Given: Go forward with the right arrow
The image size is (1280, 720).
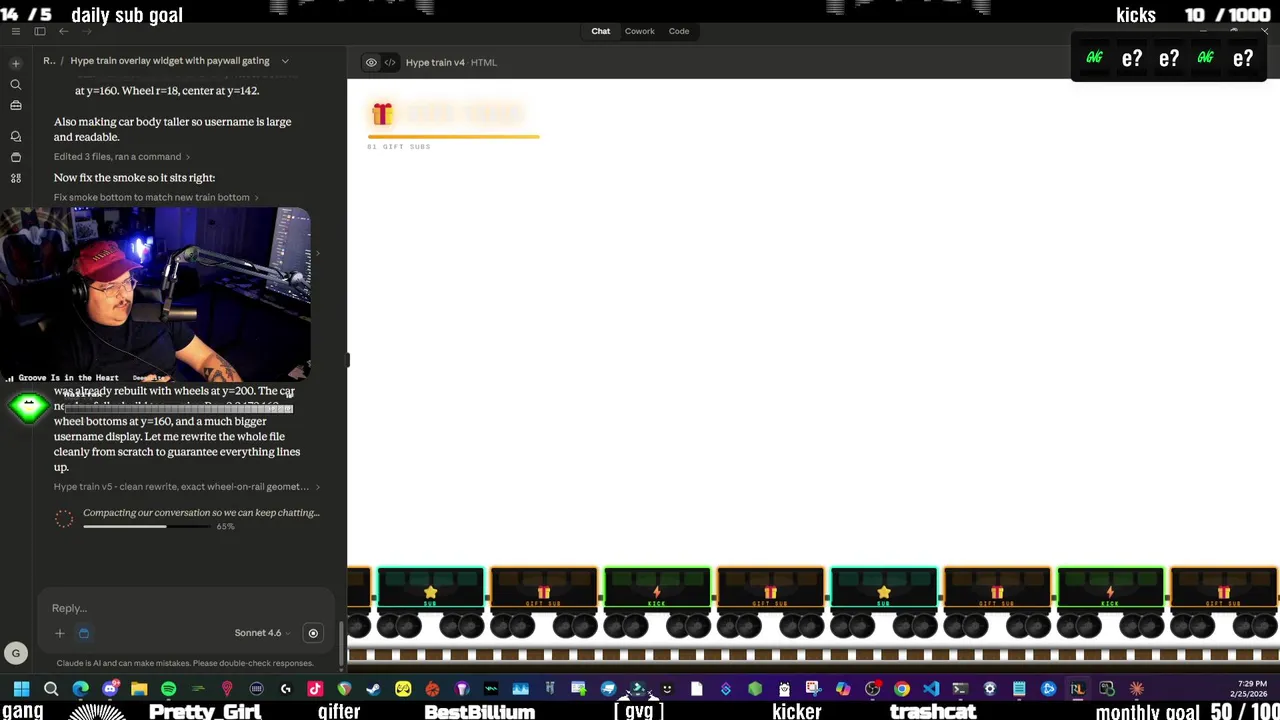Looking at the screenshot, I should tap(86, 31).
